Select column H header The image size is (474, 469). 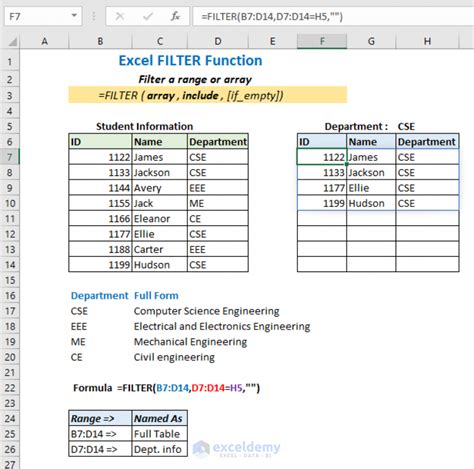[427, 41]
